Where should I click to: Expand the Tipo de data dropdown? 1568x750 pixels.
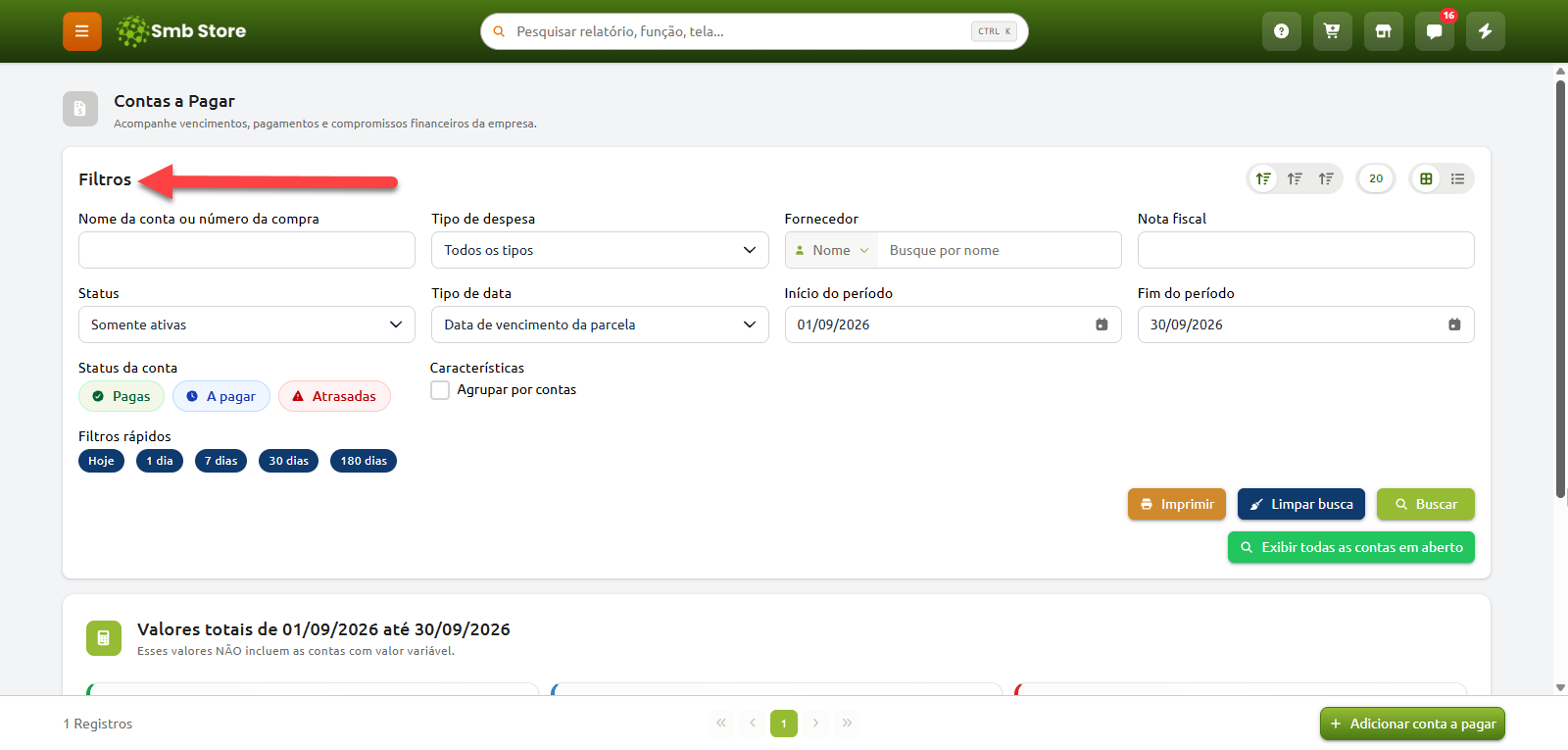(600, 325)
